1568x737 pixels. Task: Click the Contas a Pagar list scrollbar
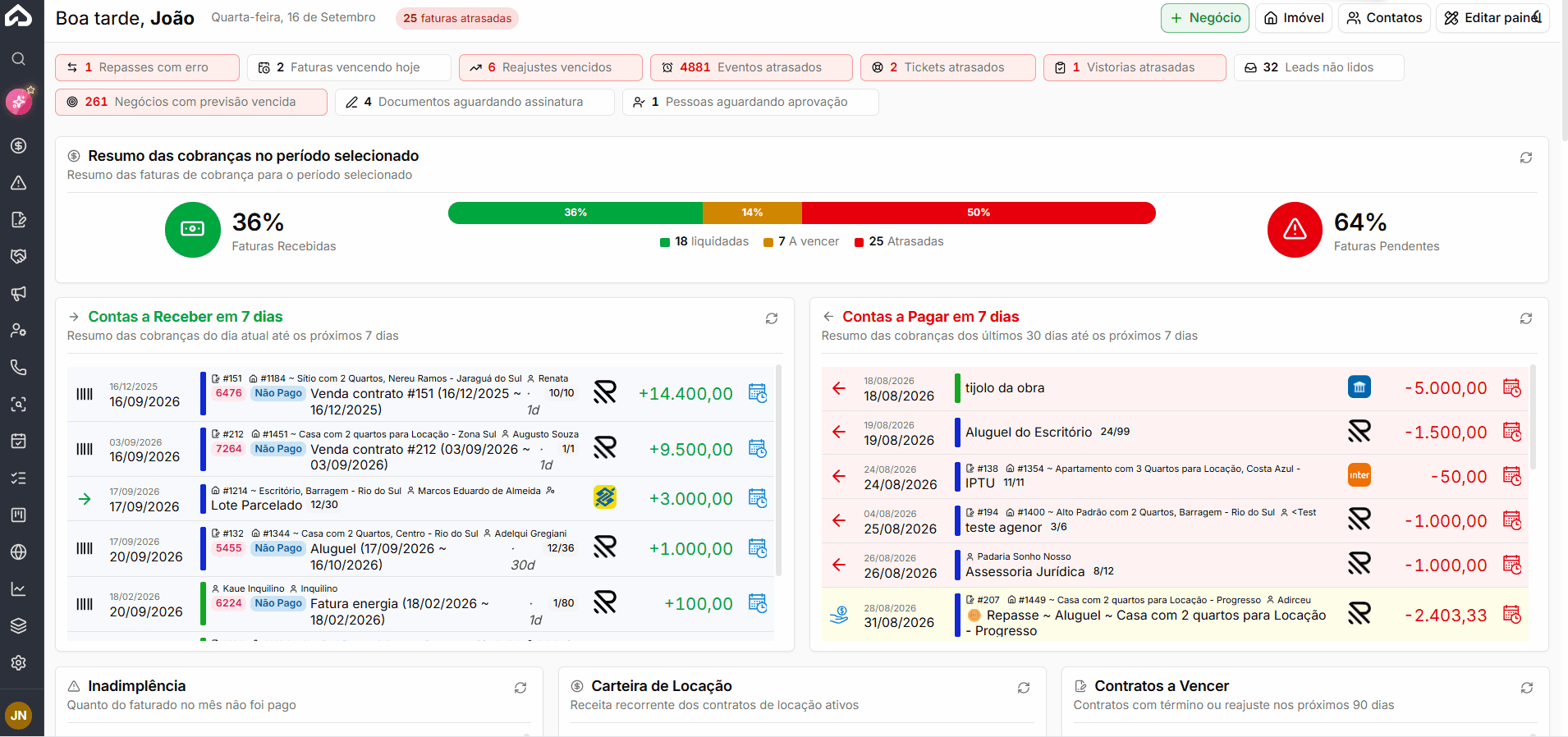[1533, 417]
